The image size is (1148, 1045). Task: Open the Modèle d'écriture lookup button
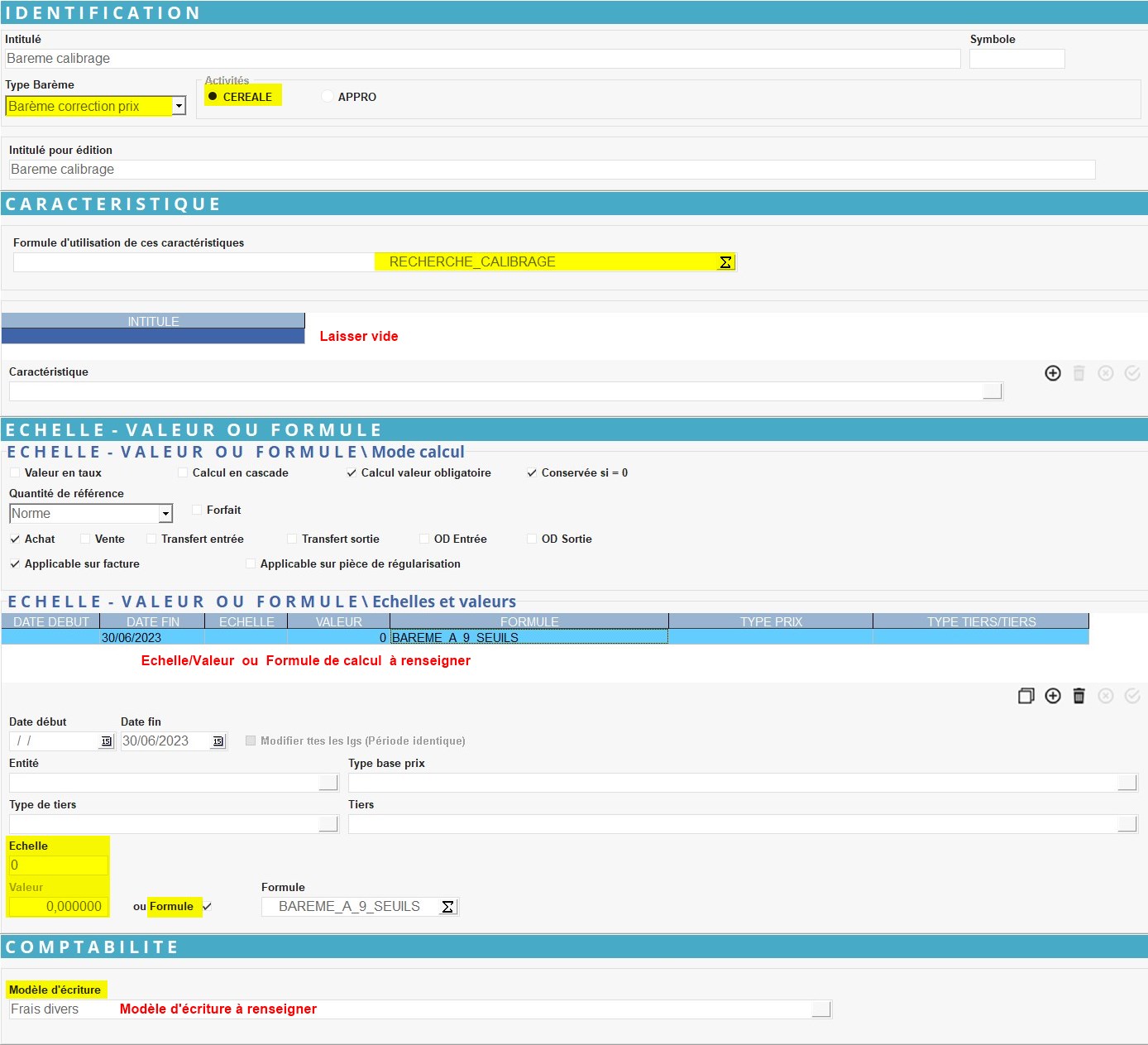(x=820, y=1009)
